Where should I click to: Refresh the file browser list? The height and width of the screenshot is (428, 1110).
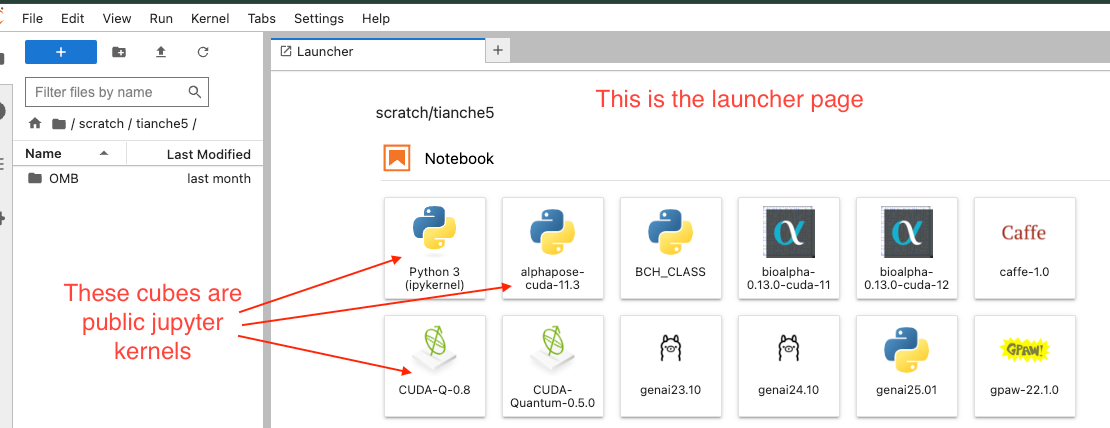click(x=203, y=52)
